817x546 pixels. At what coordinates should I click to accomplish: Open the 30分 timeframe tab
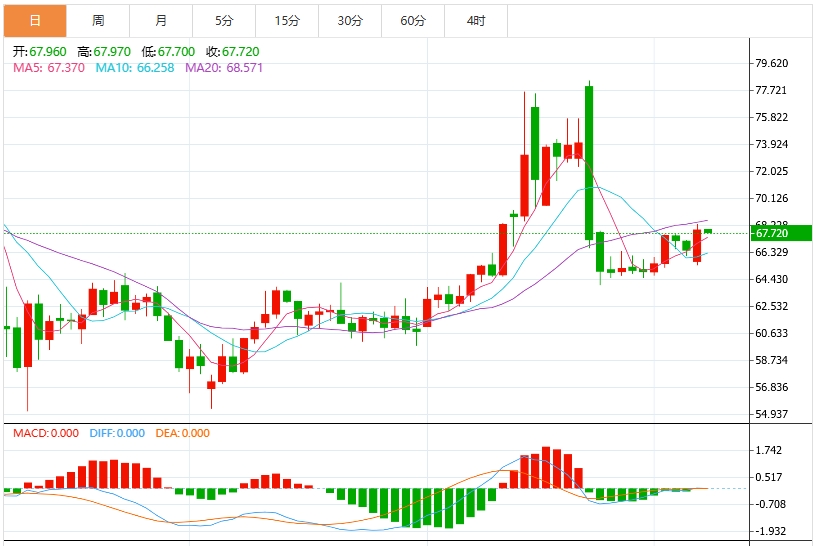tap(350, 21)
